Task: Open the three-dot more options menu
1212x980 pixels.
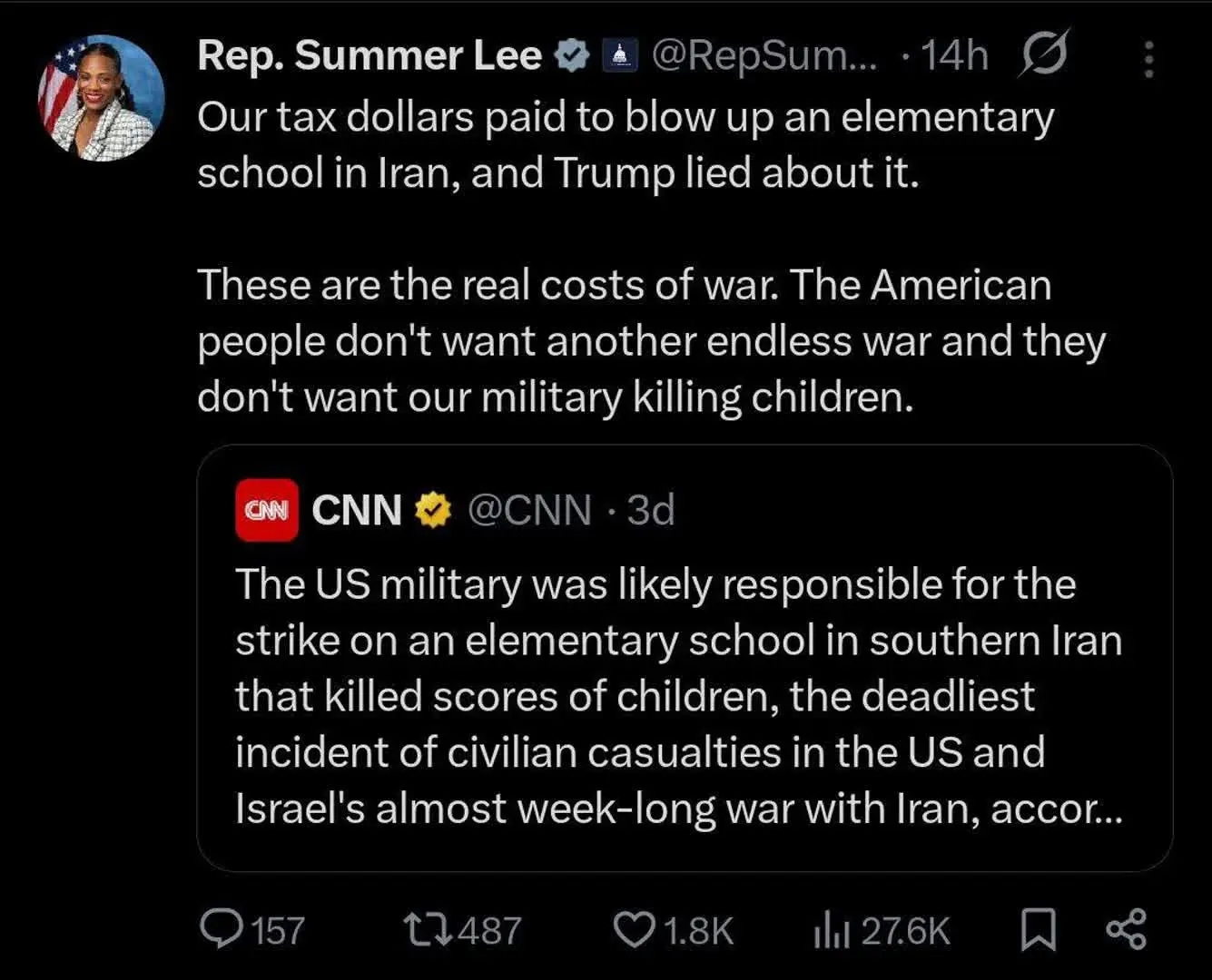Action: pos(1148,60)
